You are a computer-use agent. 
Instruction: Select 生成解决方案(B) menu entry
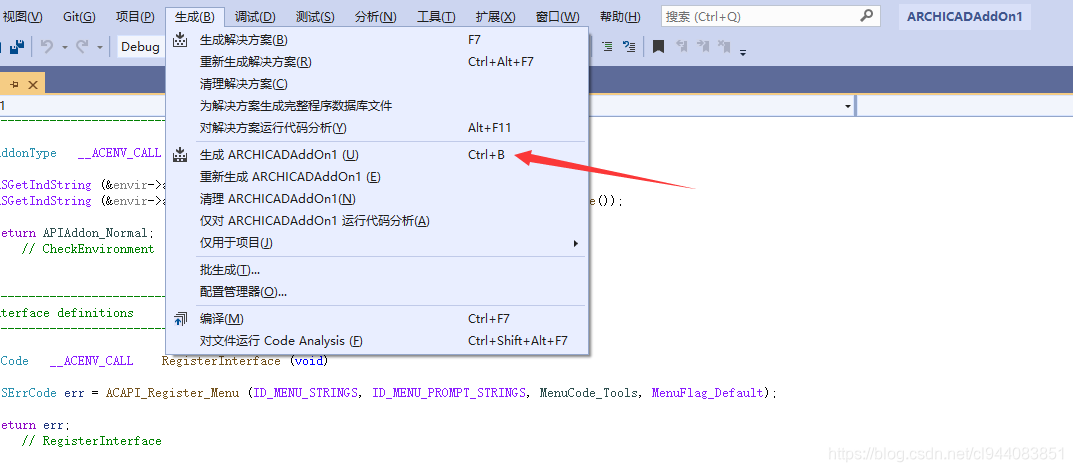(377, 40)
